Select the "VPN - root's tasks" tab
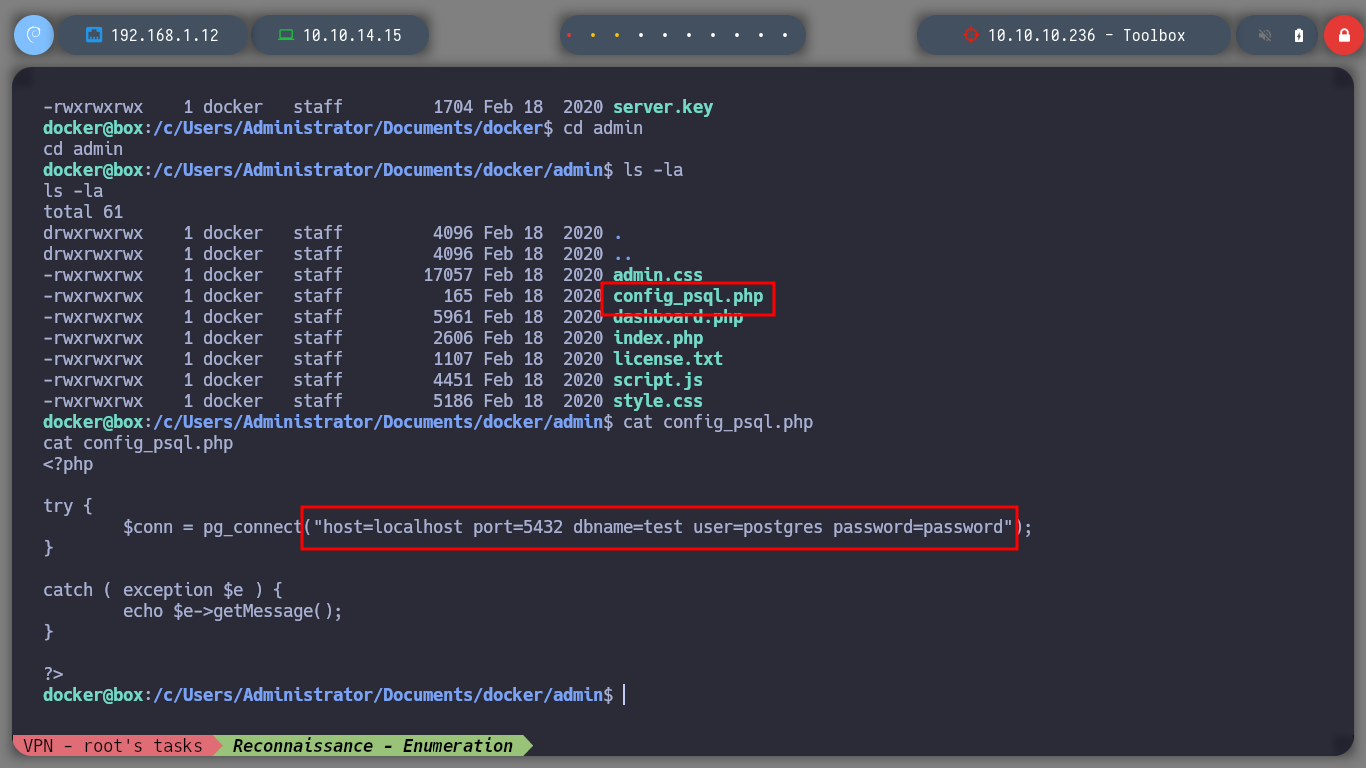This screenshot has height=768, width=1366. tap(113, 746)
